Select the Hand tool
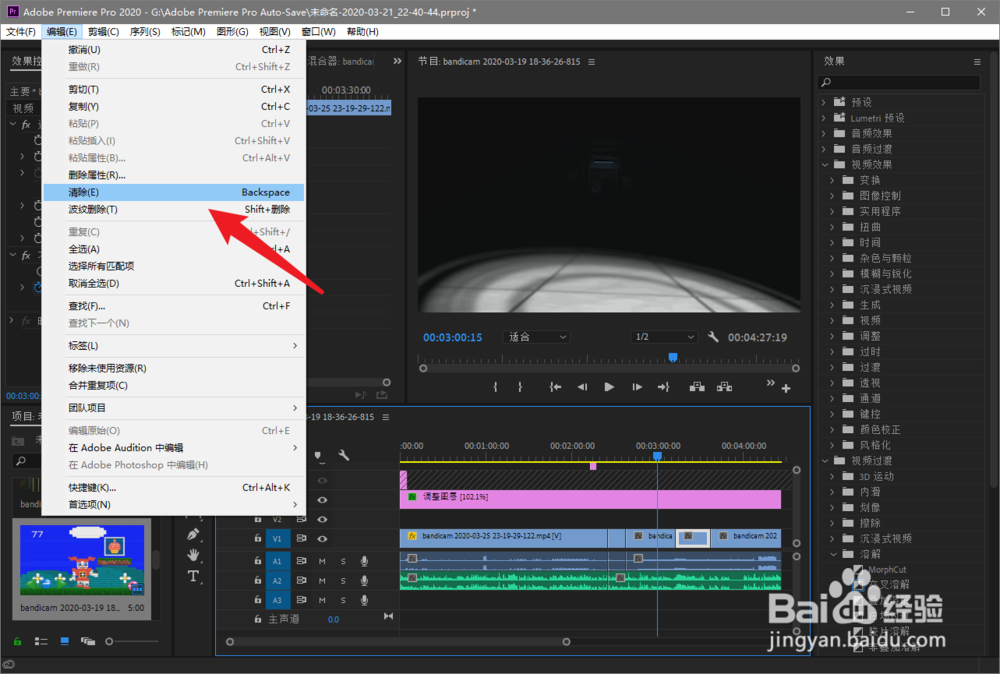The width and height of the screenshot is (1000, 674). [193, 555]
